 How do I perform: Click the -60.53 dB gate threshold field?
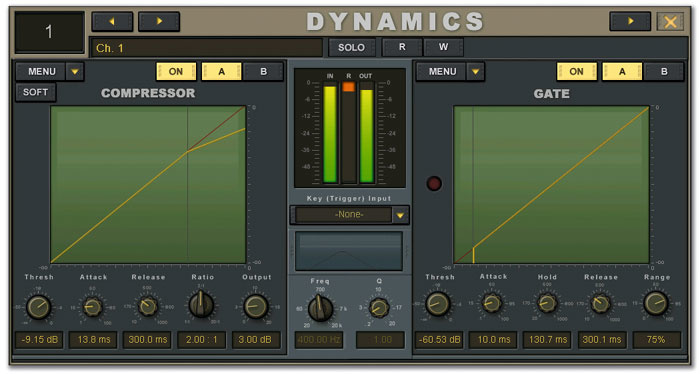click(x=439, y=340)
